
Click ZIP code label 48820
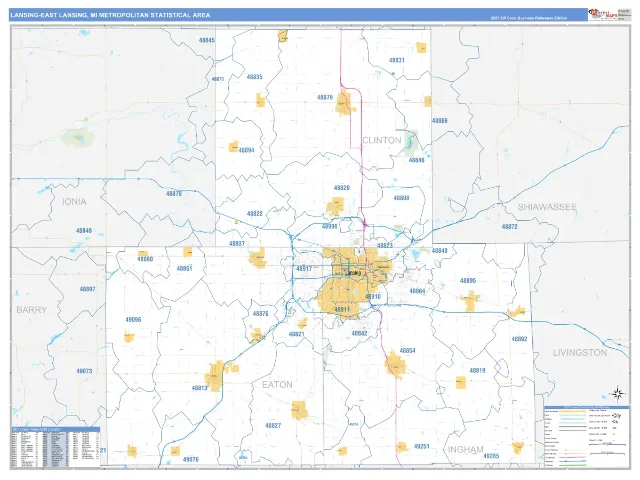pos(342,188)
